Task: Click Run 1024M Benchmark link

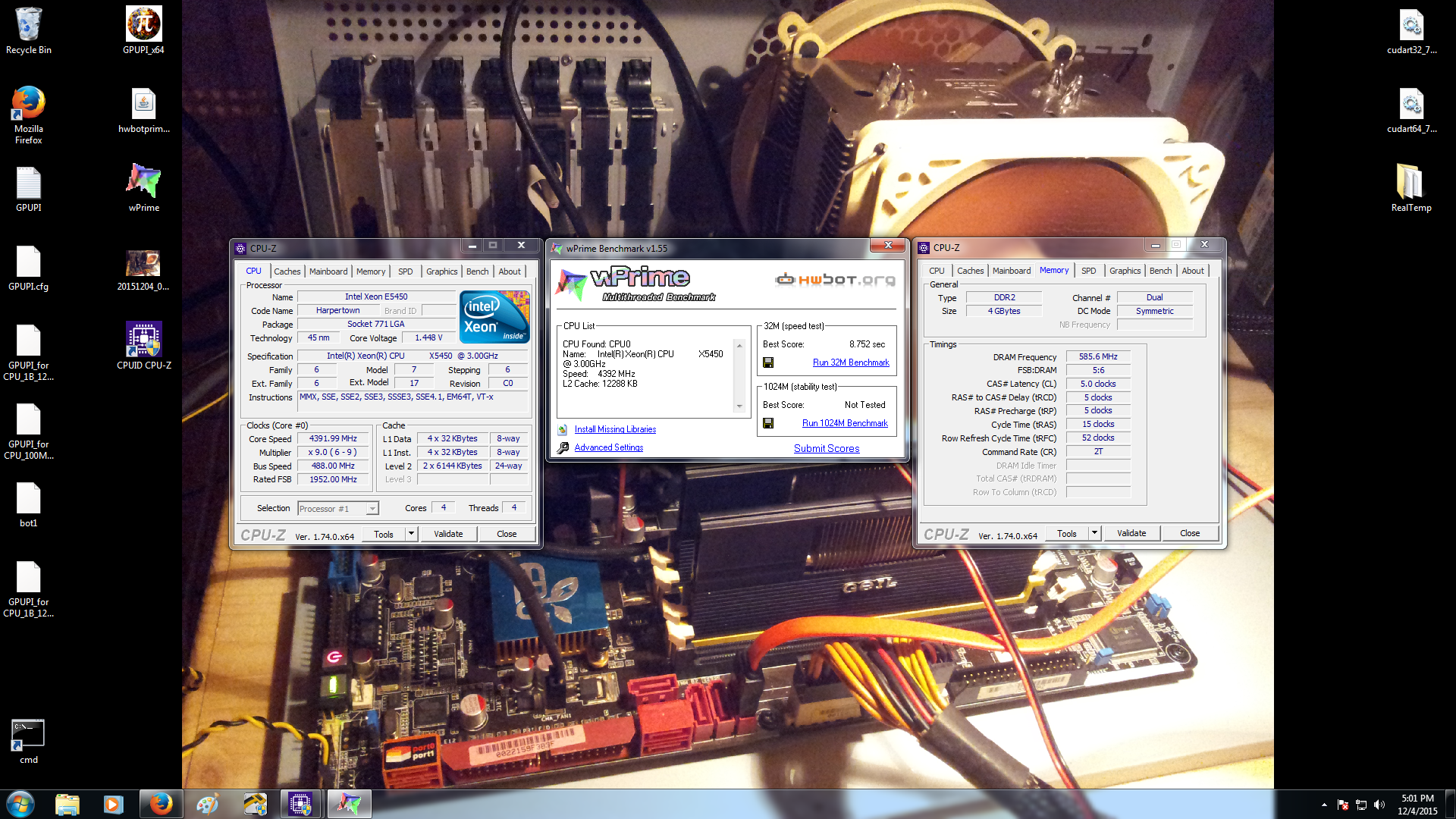Action: point(845,423)
